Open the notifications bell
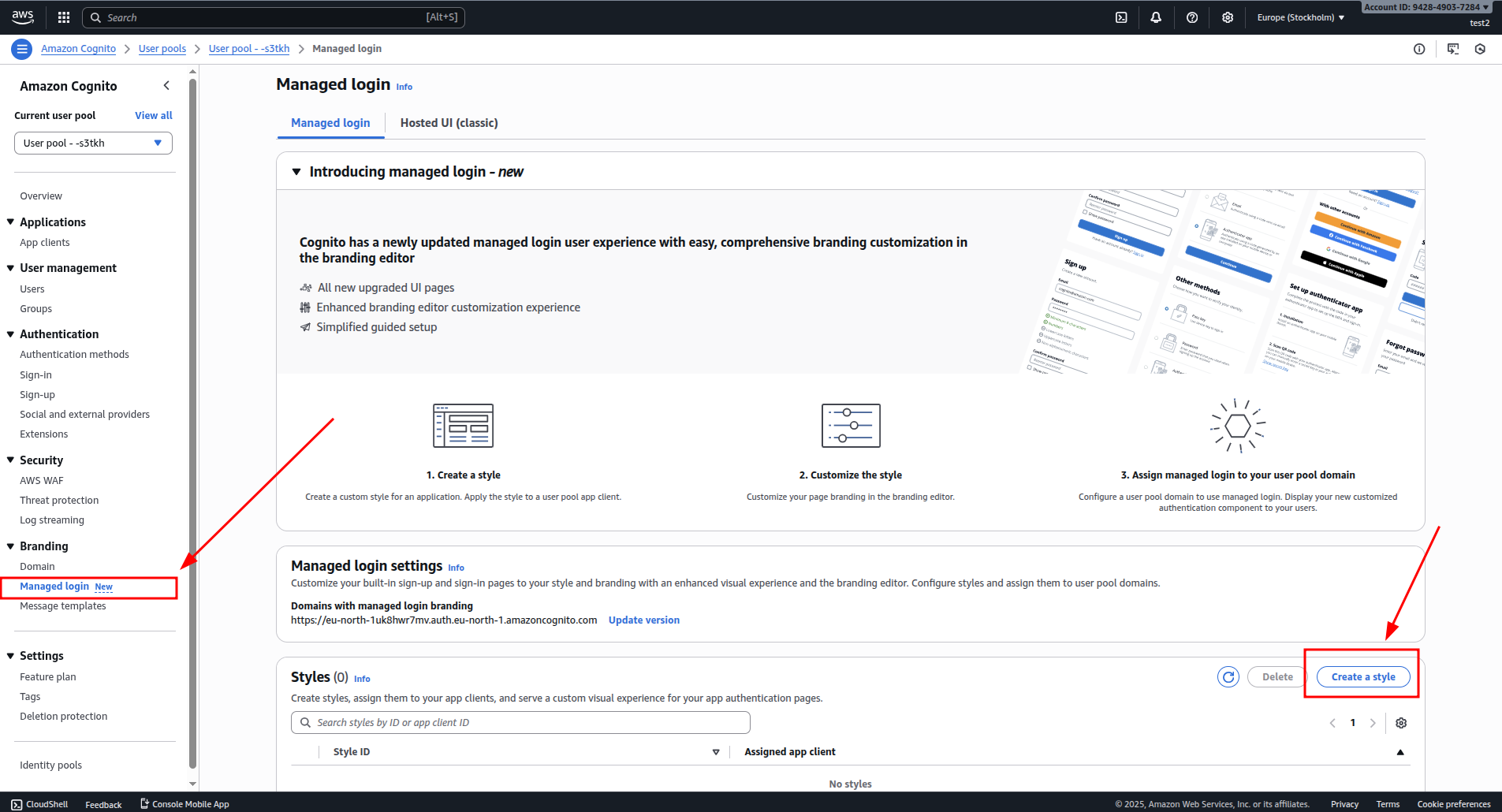1502x812 pixels. [1156, 17]
